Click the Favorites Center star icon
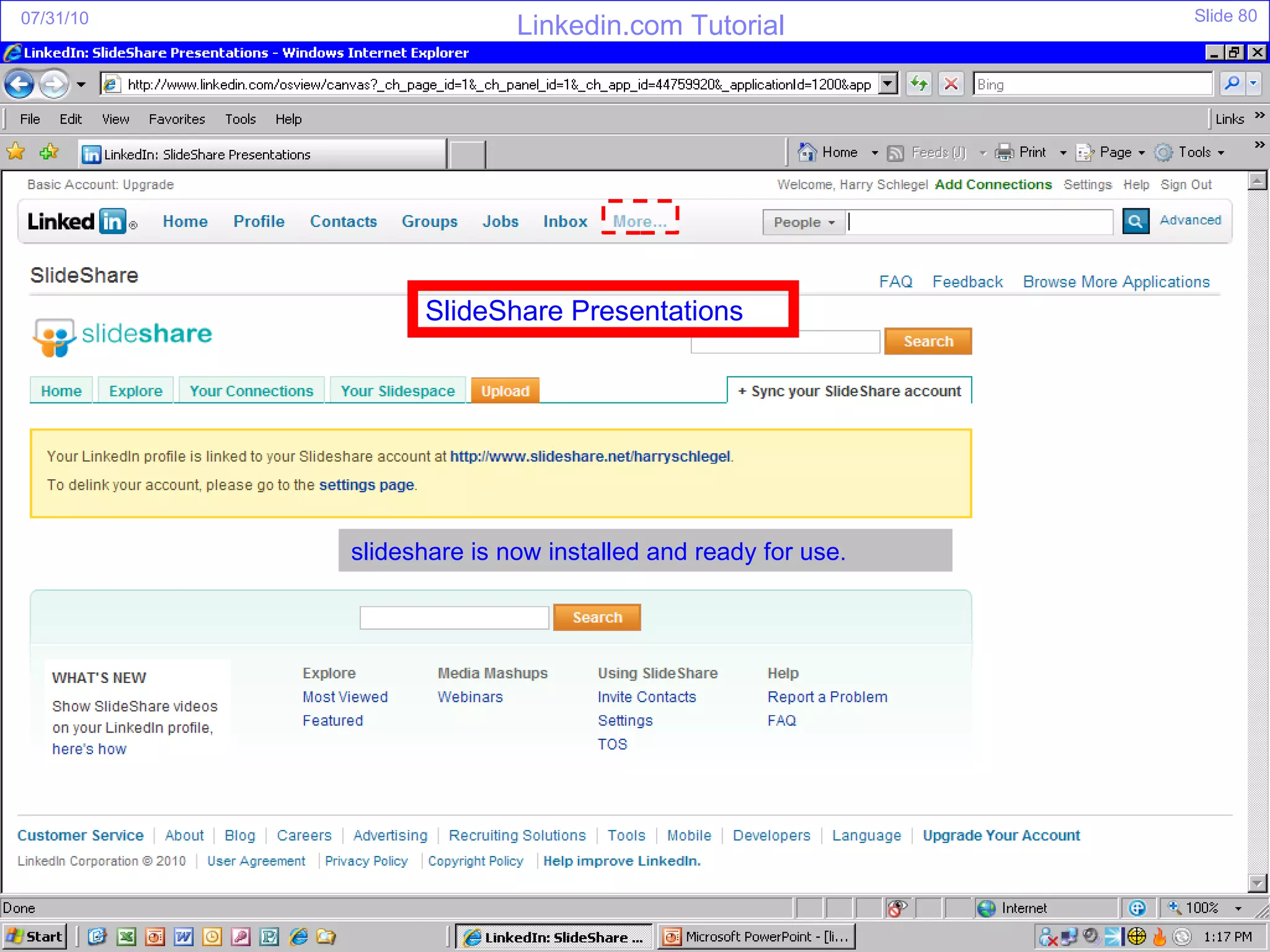Viewport: 1270px width, 952px height. click(16, 151)
